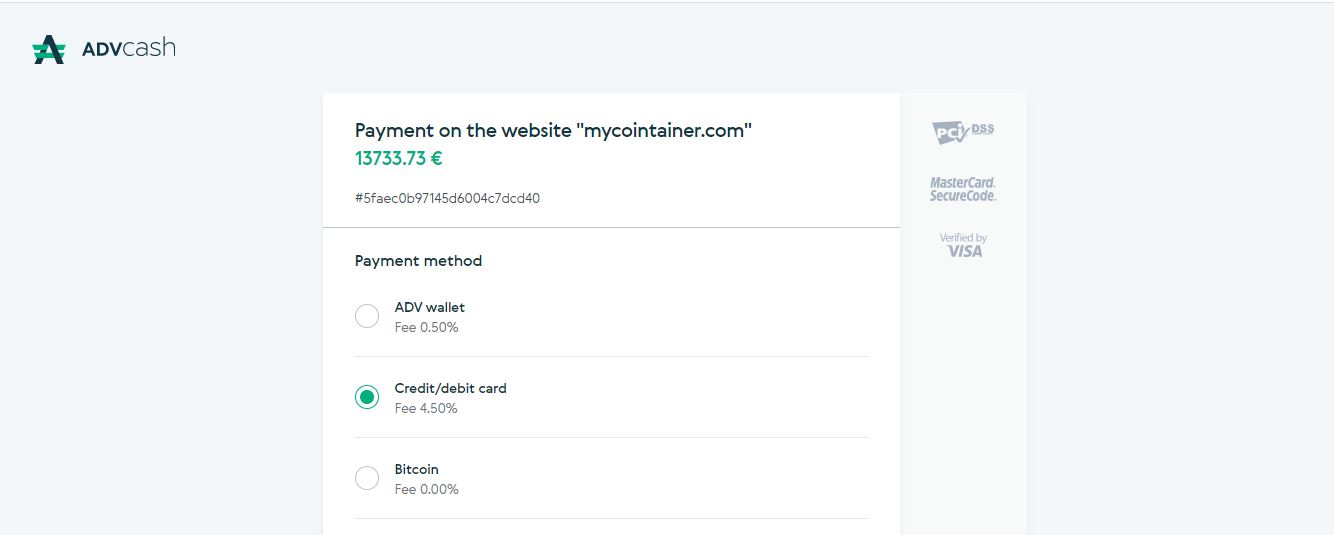Click the DSS text of PCI badge
Image resolution: width=1334 pixels, height=535 pixels.
983,128
